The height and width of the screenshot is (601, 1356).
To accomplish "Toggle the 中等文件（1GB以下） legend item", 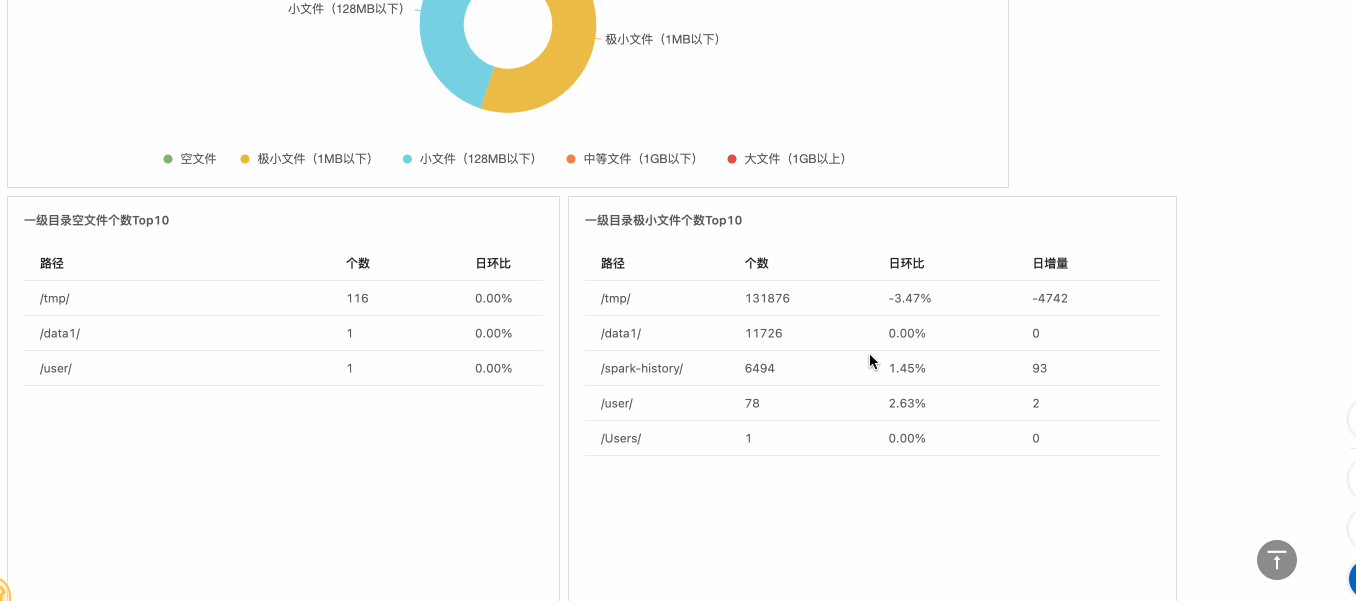I will pyautogui.click(x=634, y=159).
